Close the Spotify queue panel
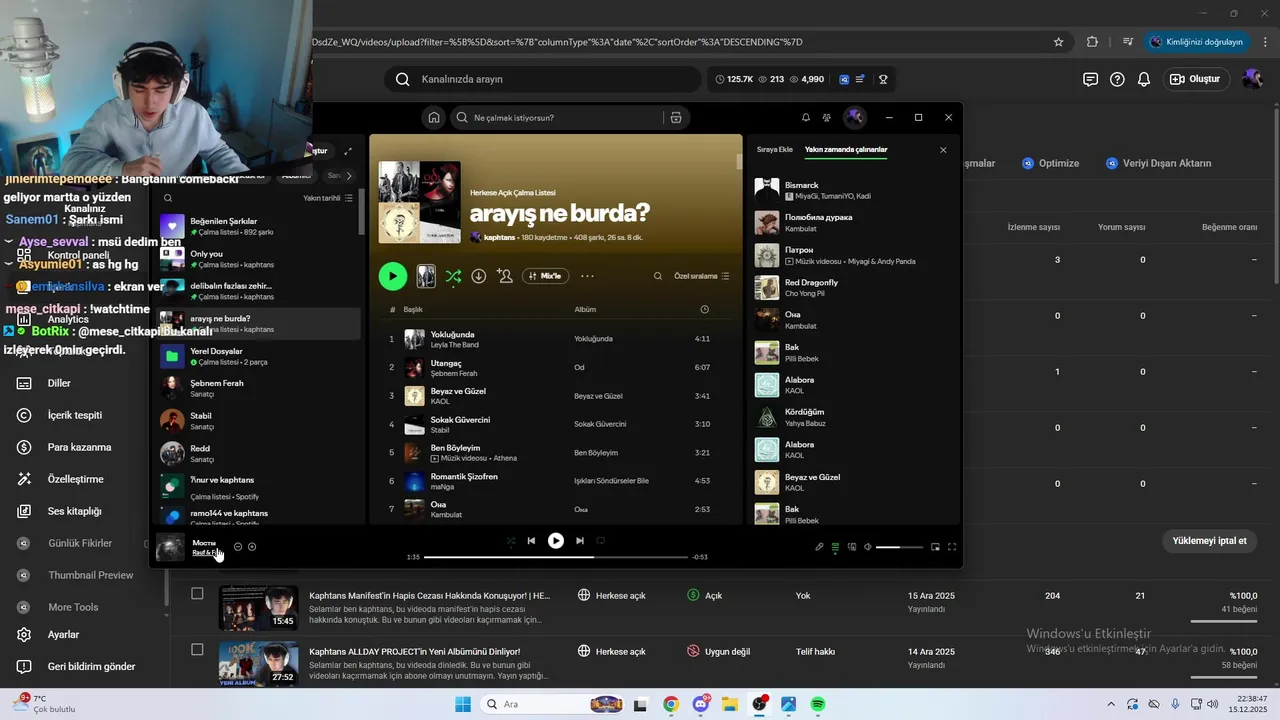Image resolution: width=1280 pixels, height=720 pixels. tap(943, 150)
